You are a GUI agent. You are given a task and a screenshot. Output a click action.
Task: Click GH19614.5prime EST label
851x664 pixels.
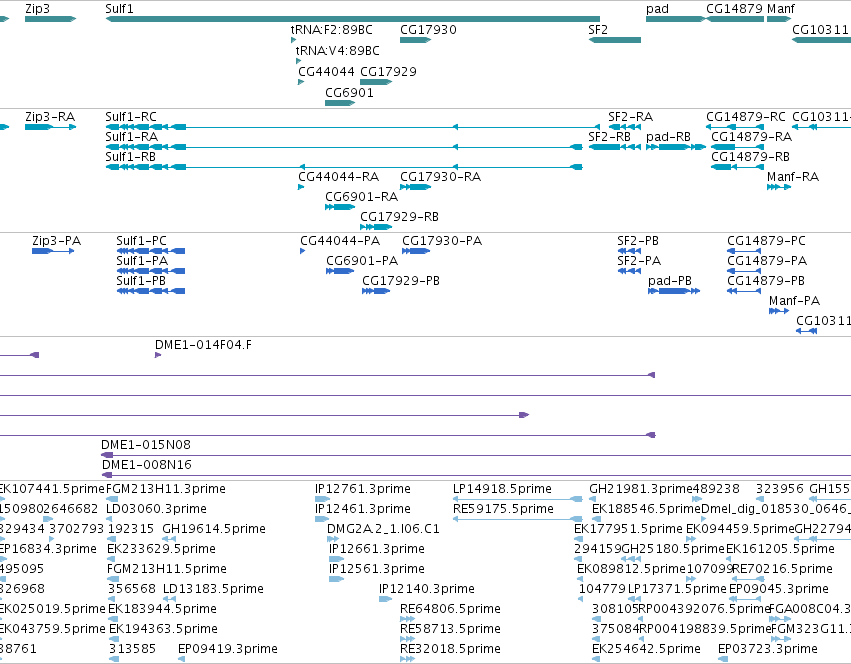coord(214,529)
